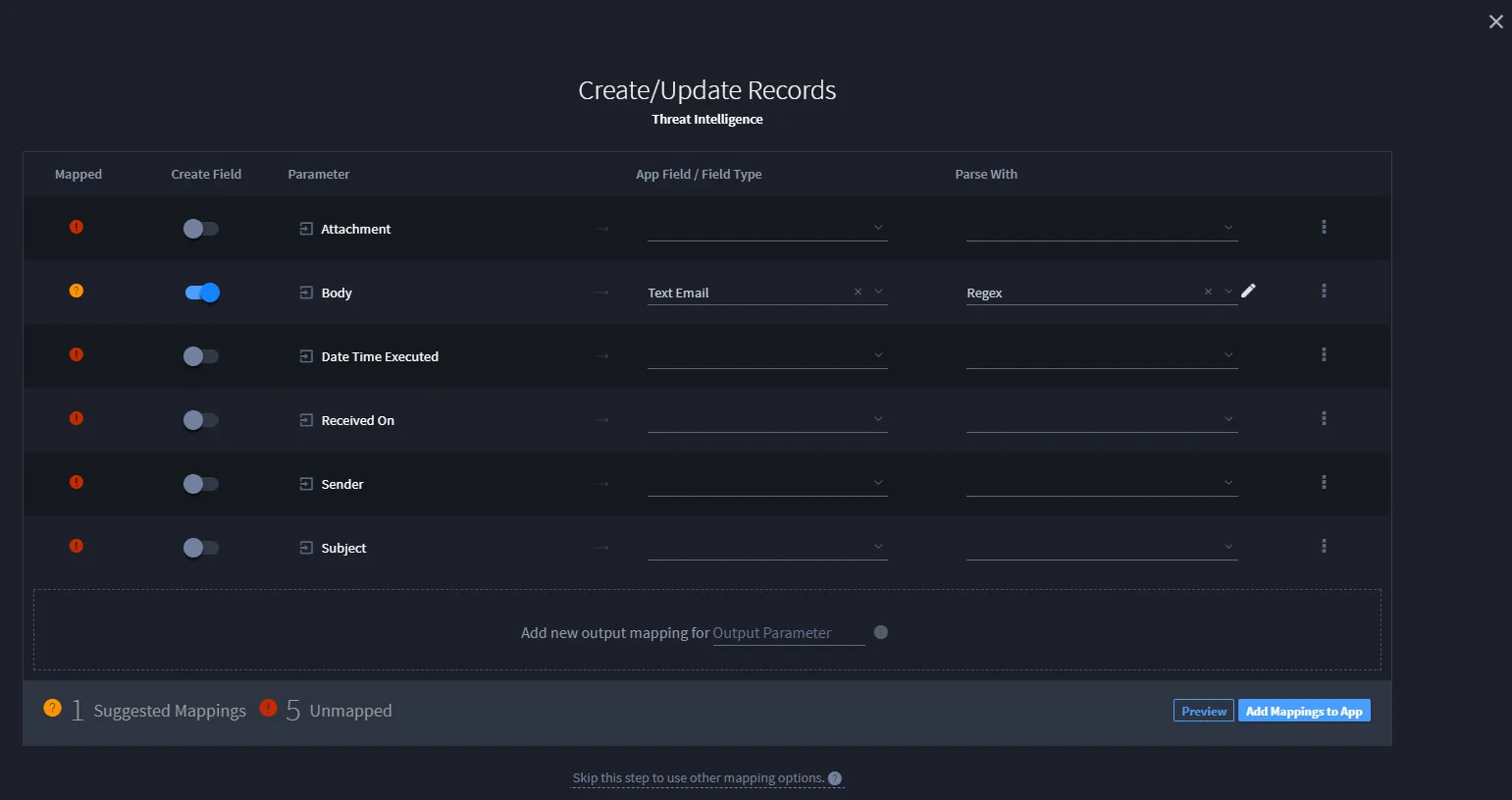Clear the Regex parse selection
Image resolution: width=1512 pixels, height=800 pixels.
tap(1208, 292)
